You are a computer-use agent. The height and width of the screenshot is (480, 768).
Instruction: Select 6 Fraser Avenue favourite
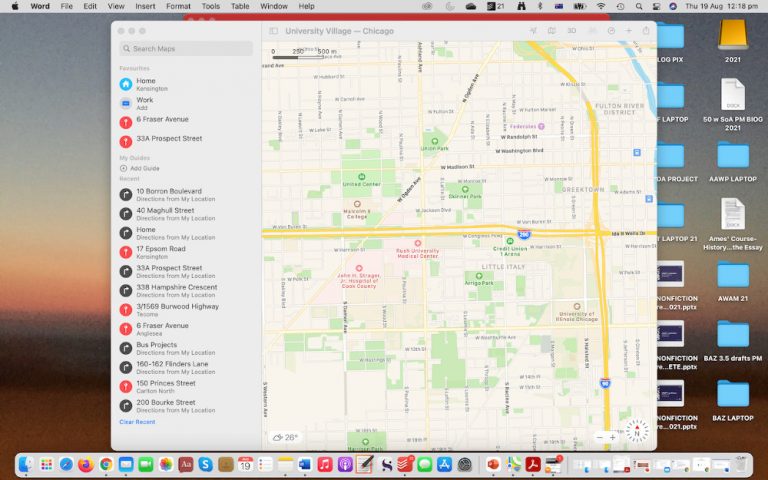tap(162, 119)
